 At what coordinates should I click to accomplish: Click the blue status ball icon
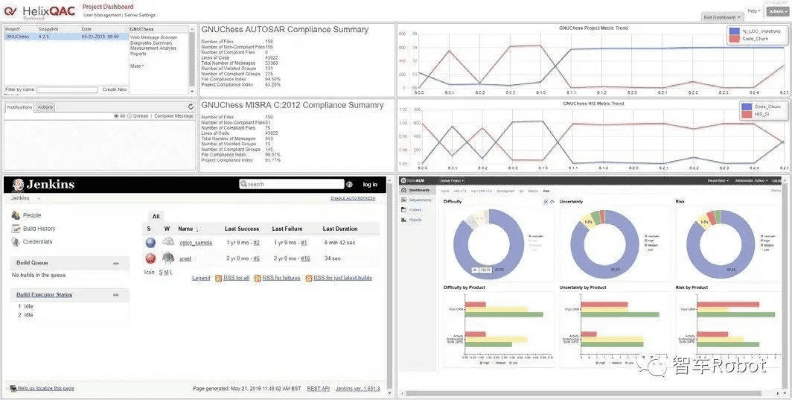point(151,242)
